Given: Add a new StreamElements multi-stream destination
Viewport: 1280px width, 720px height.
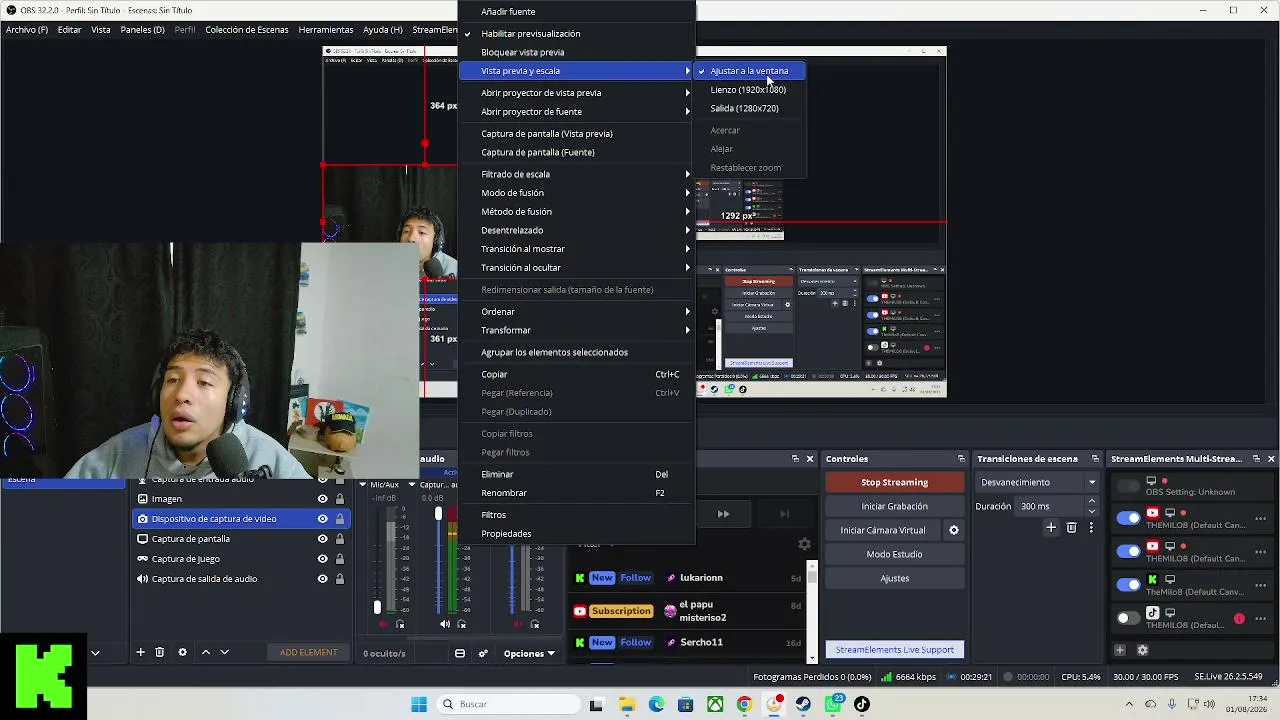Looking at the screenshot, I should [x=1120, y=650].
